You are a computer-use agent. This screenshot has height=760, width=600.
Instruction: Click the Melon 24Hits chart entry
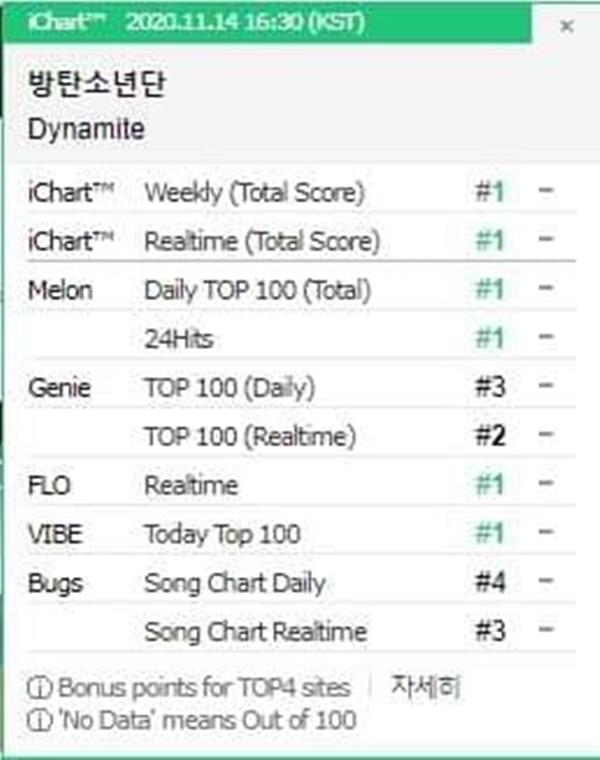[179, 339]
